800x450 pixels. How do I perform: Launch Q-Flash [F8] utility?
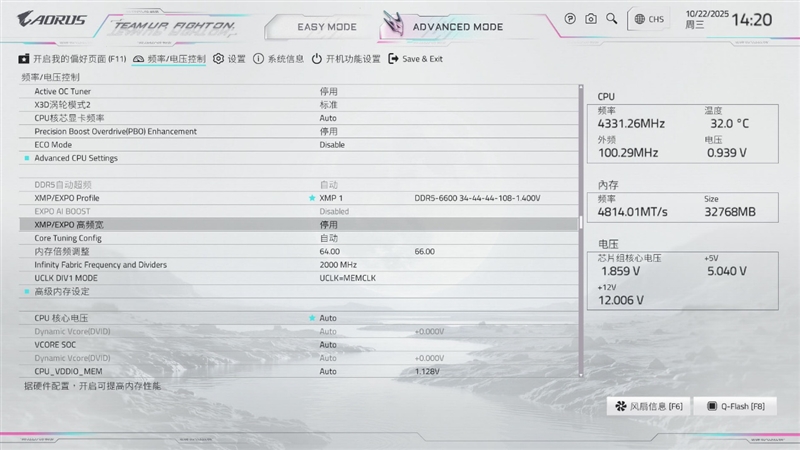735,406
